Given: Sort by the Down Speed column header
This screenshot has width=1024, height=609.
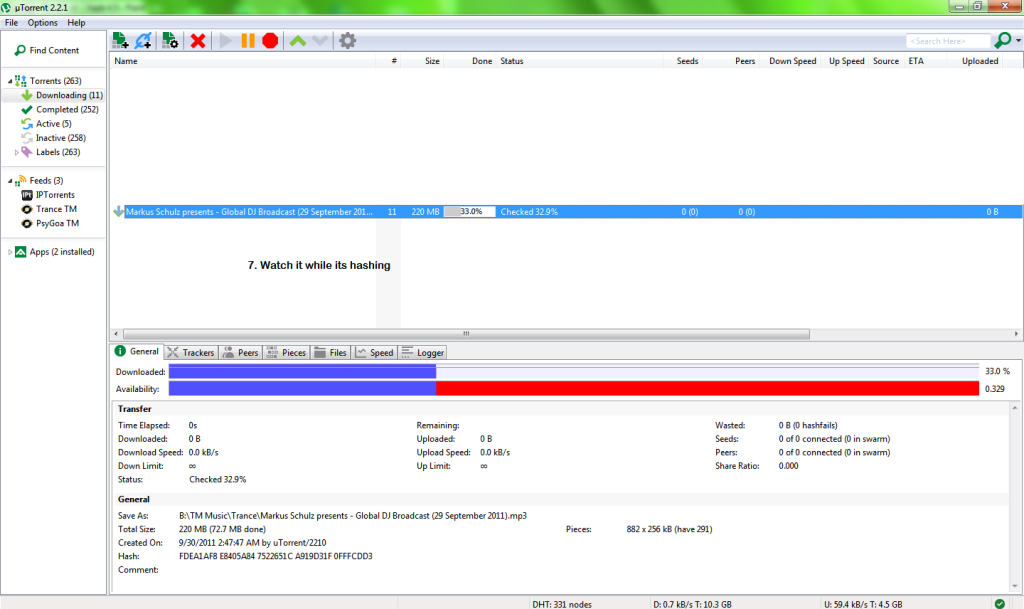Looking at the screenshot, I should pyautogui.click(x=792, y=61).
